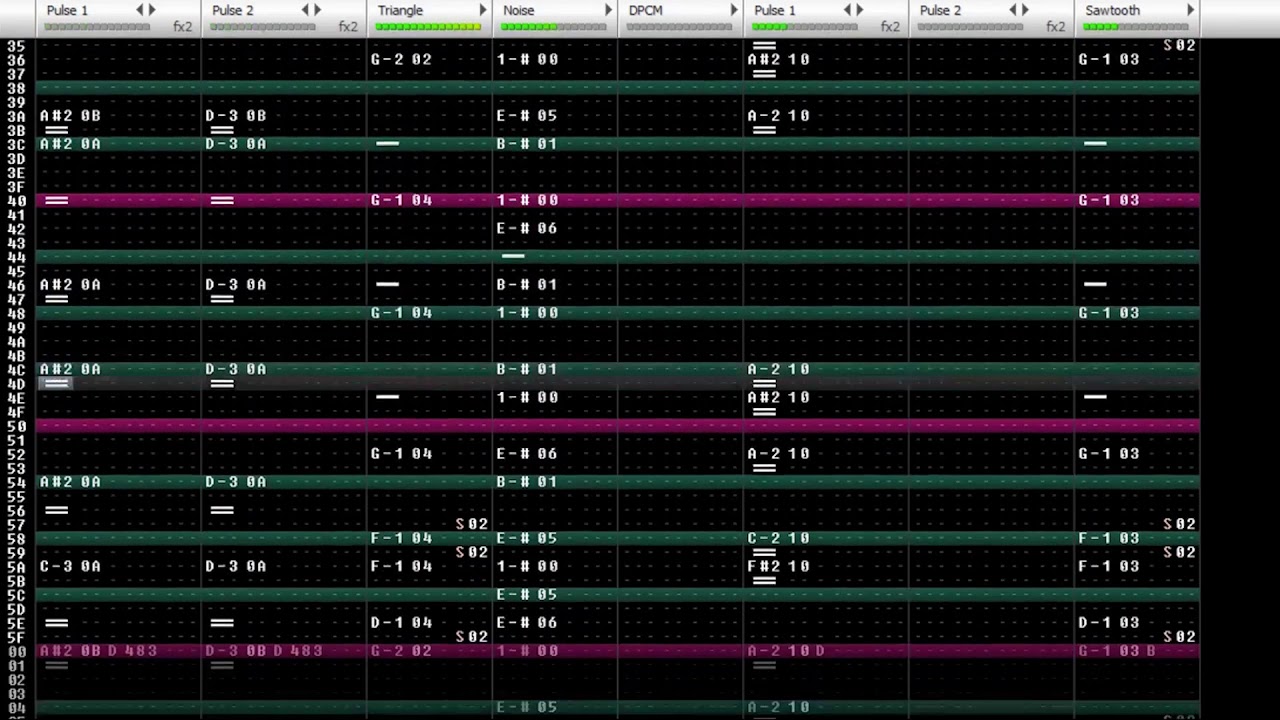
Task: Select note A#2 10 in row 4E
Action: 779,397
